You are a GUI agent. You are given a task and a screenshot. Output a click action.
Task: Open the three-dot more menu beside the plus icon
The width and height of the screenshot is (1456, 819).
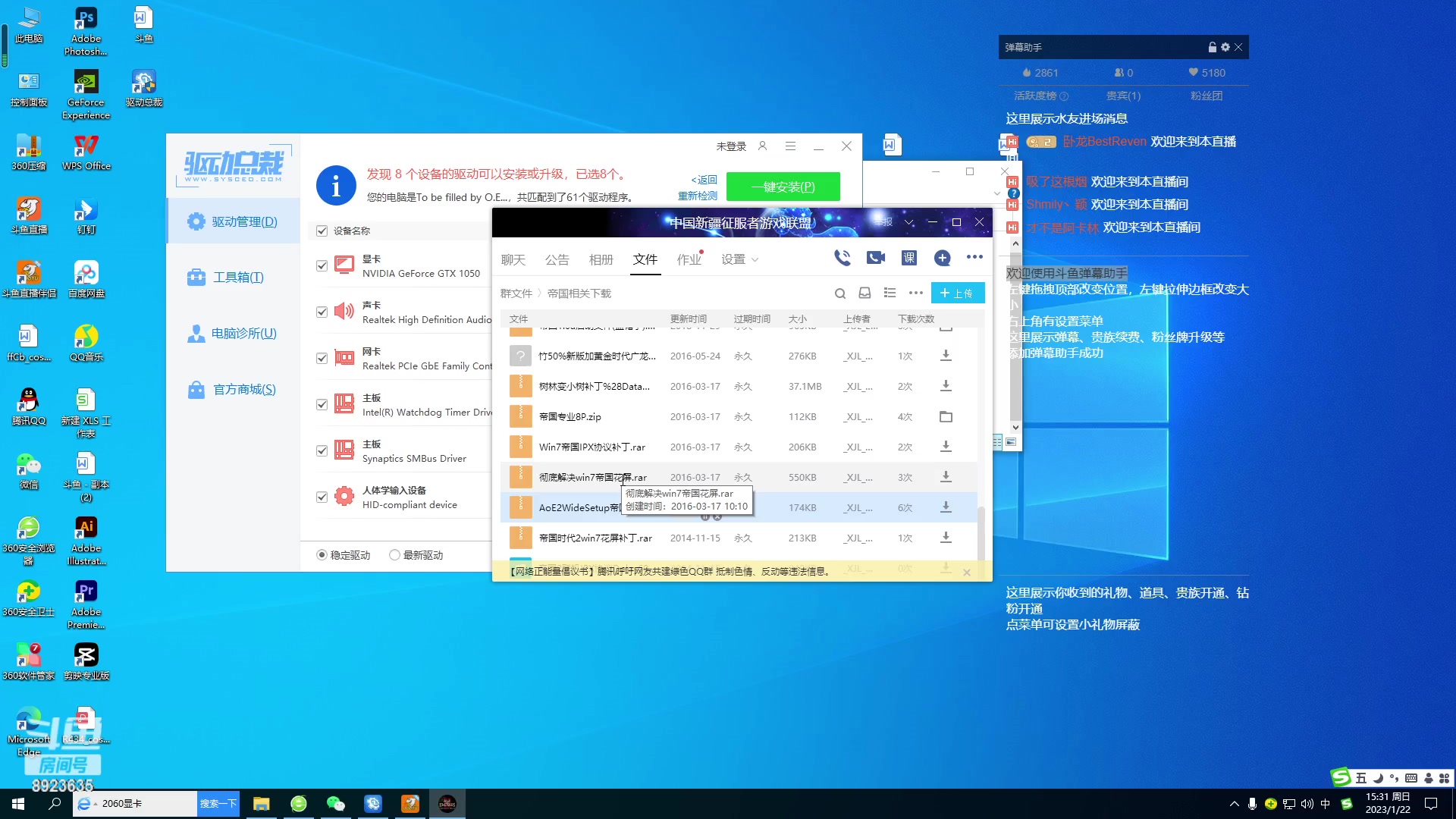point(974,257)
